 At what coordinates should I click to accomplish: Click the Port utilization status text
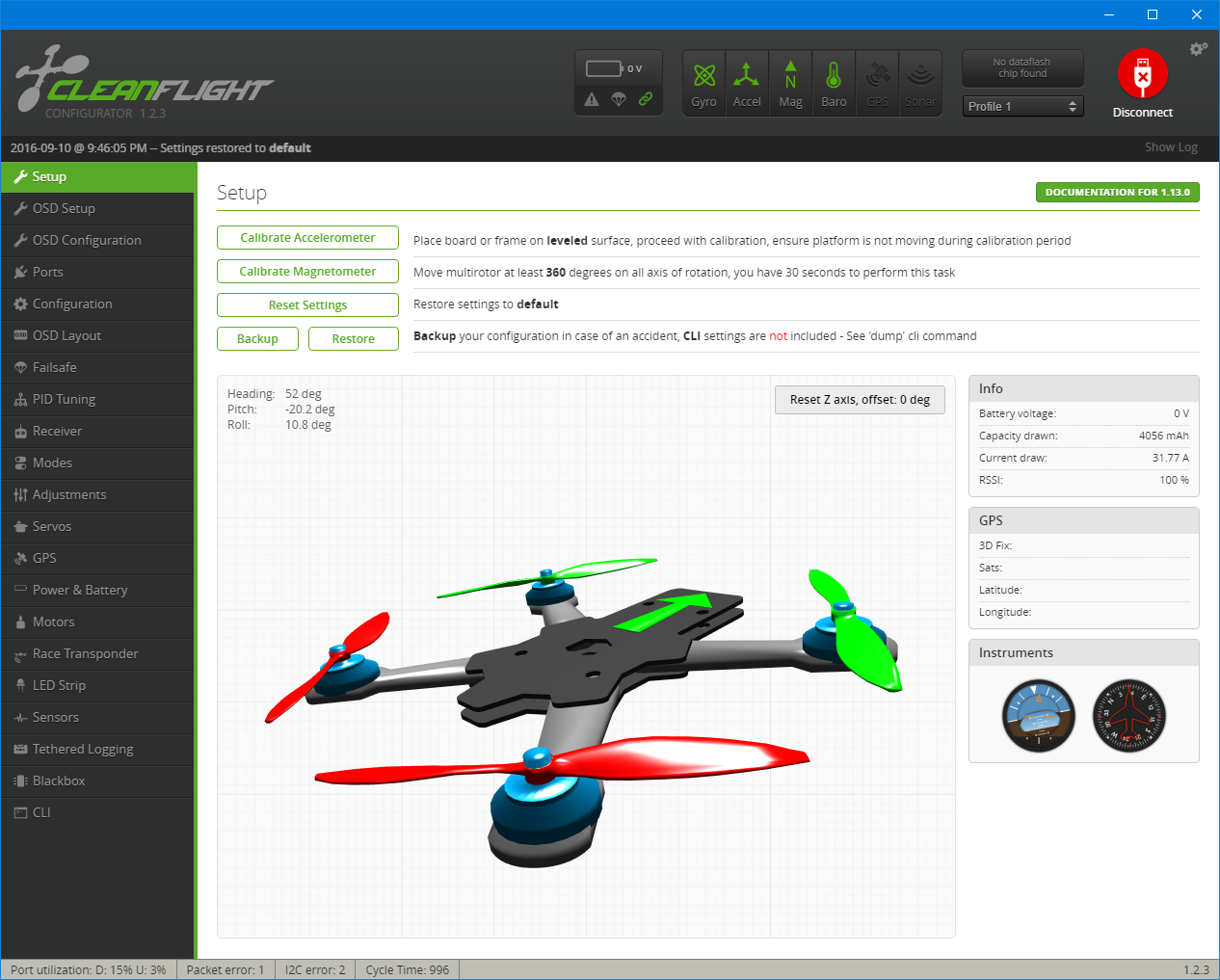tap(89, 969)
